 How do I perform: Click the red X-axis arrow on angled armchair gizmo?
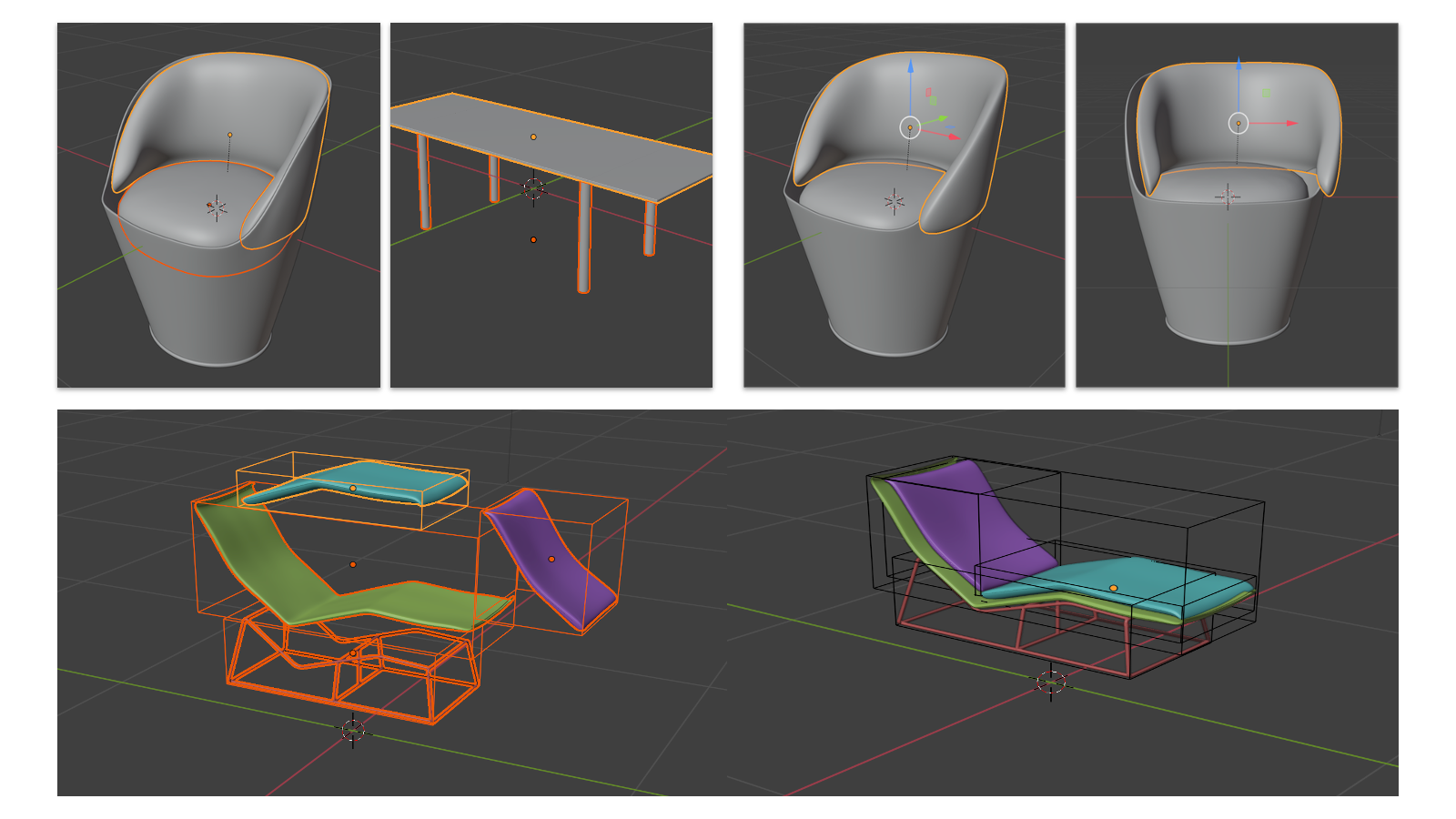[942, 135]
